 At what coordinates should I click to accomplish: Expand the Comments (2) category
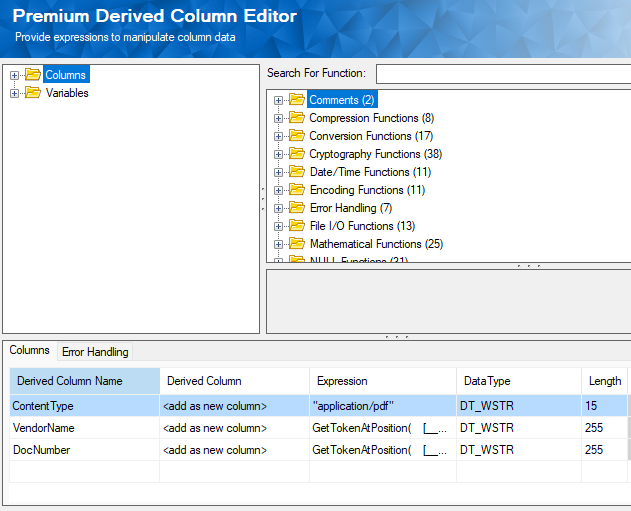pyautogui.click(x=278, y=100)
